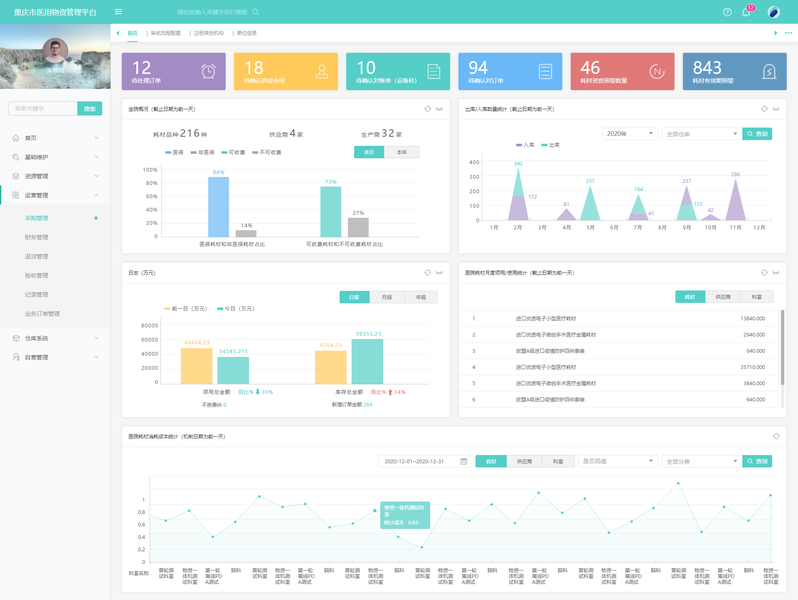Viewport: 798px width, 600px height.
Task: Click the 自营管理 person icon
Action: tap(16, 357)
